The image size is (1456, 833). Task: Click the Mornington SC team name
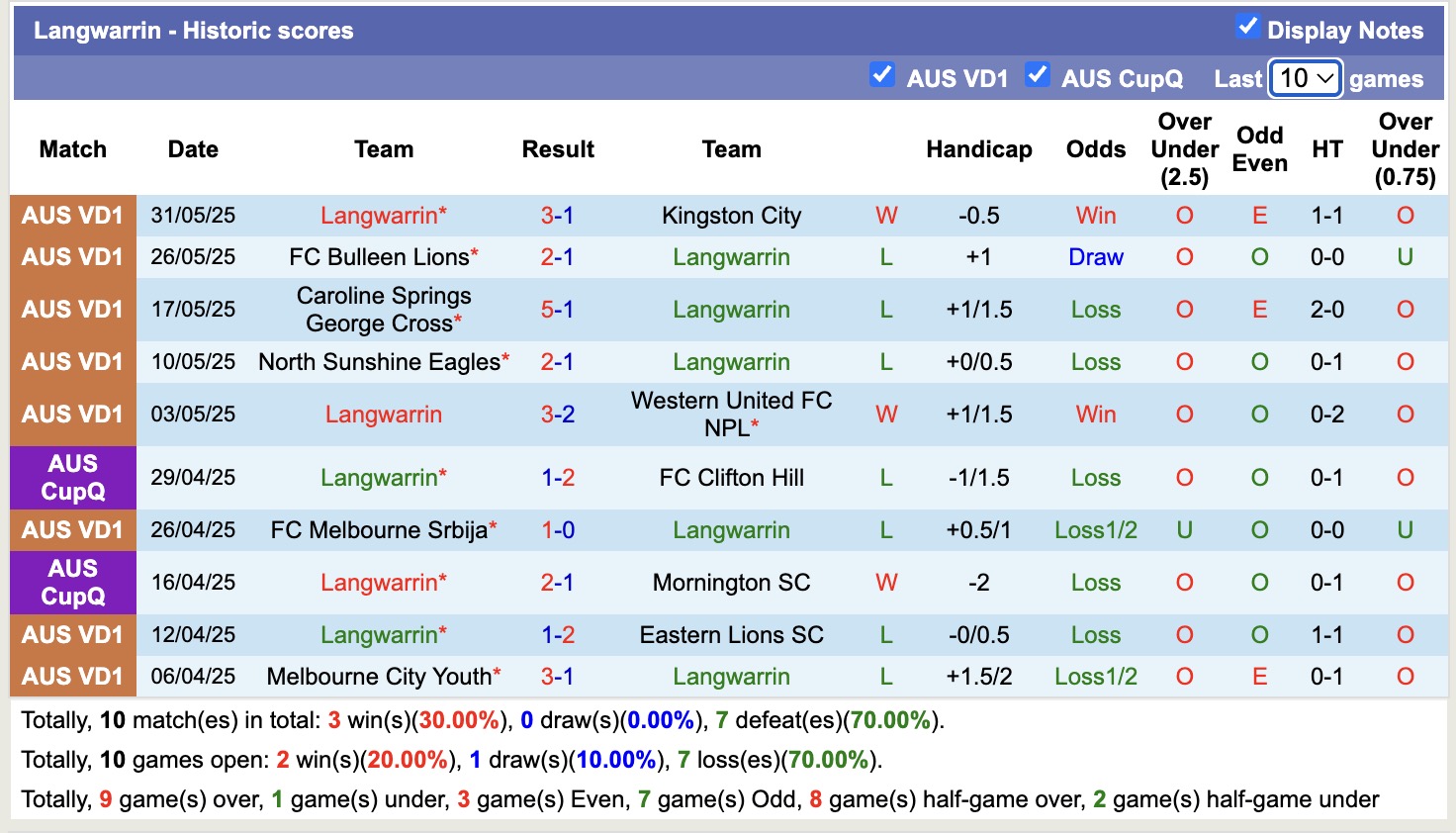(731, 582)
